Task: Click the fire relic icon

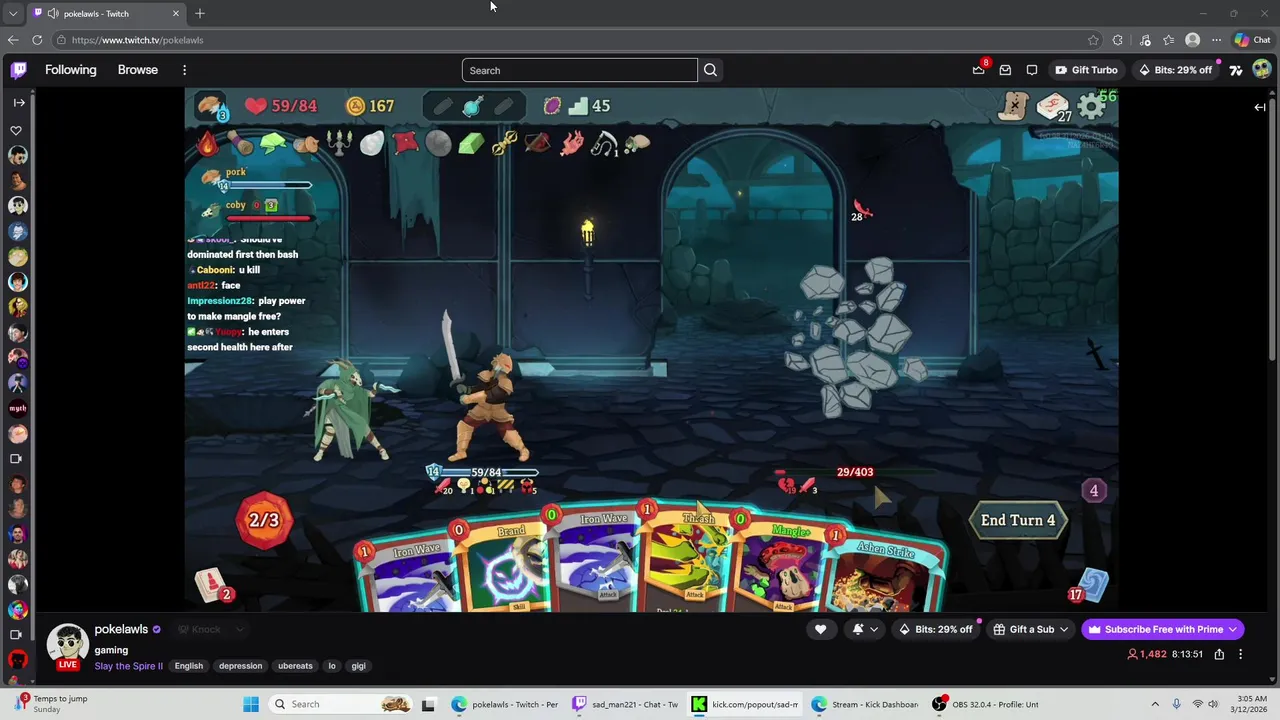Action: coord(207,144)
